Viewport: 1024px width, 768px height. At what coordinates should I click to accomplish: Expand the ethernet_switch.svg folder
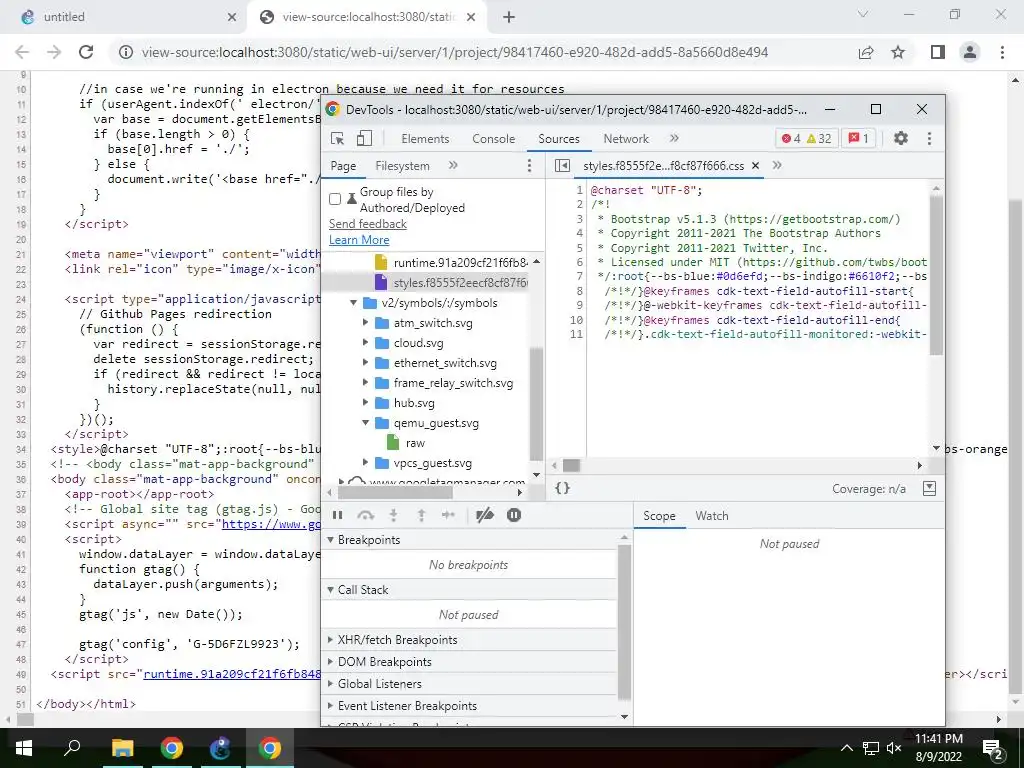[x=366, y=363]
